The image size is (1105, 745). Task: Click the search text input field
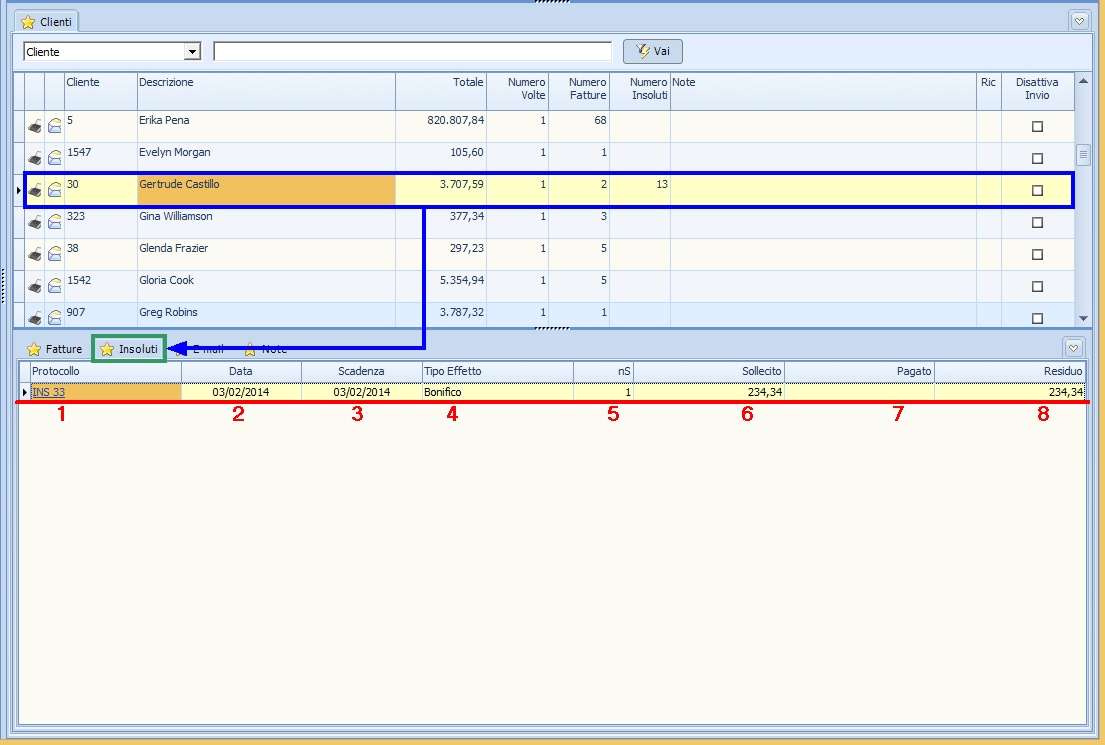412,52
